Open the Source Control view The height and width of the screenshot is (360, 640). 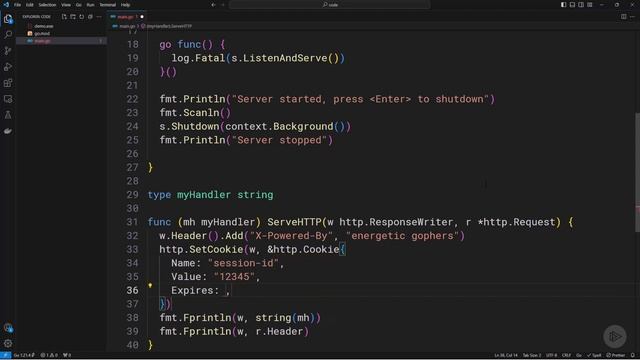click(x=8, y=51)
